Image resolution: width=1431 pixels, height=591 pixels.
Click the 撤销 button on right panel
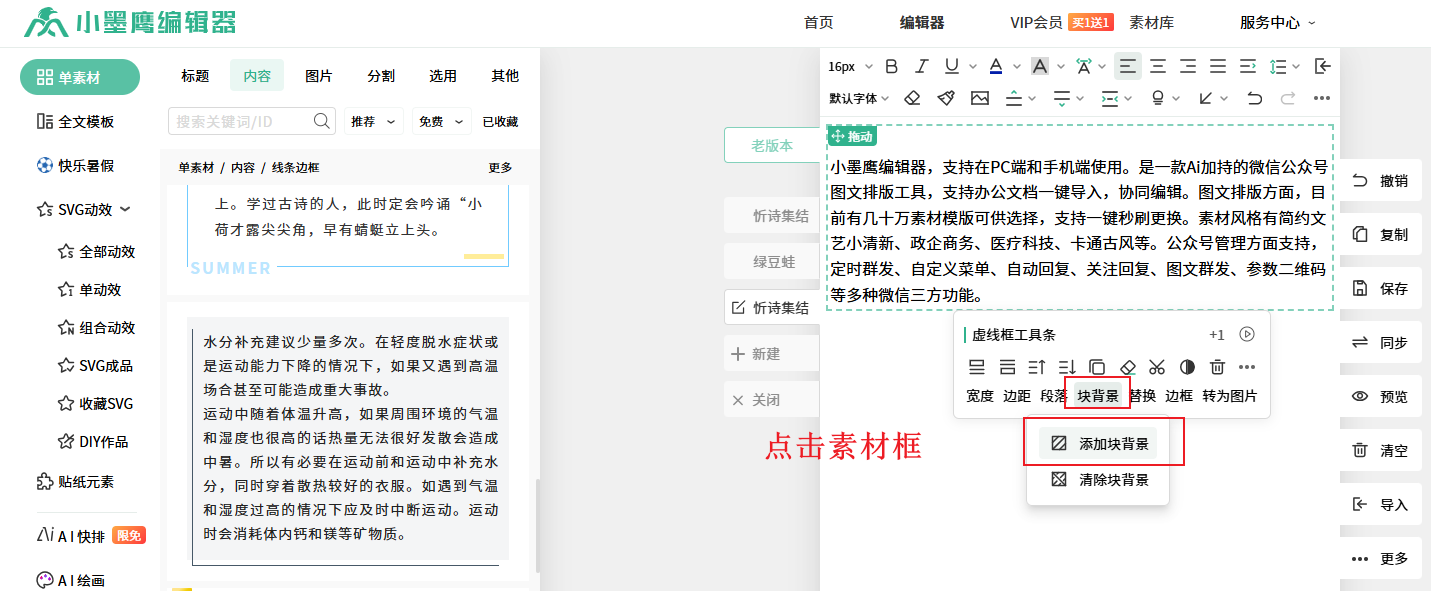click(x=1381, y=181)
